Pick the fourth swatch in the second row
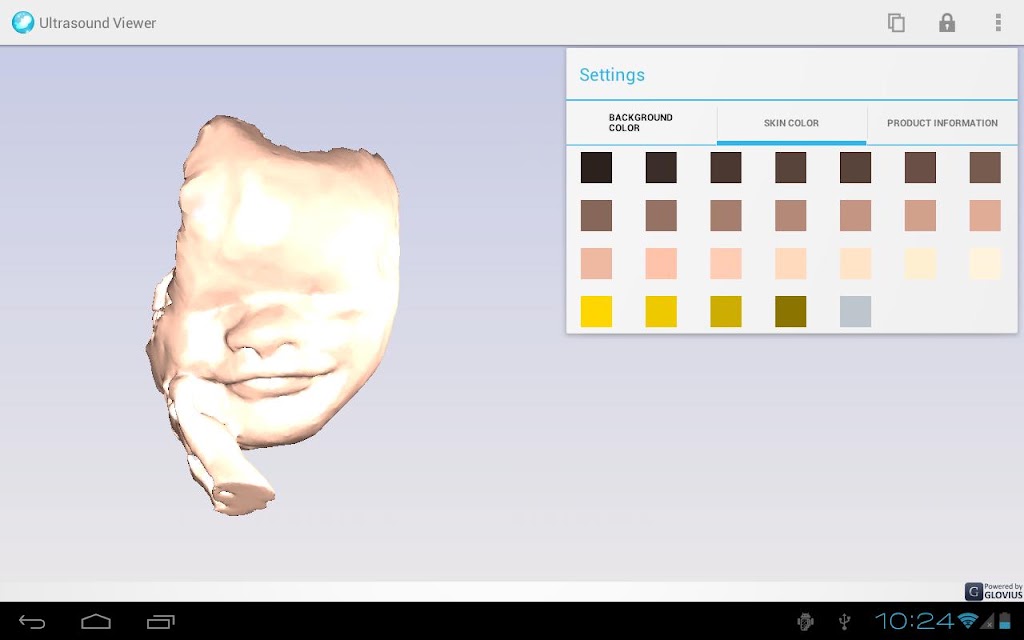1024x640 pixels. [790, 216]
